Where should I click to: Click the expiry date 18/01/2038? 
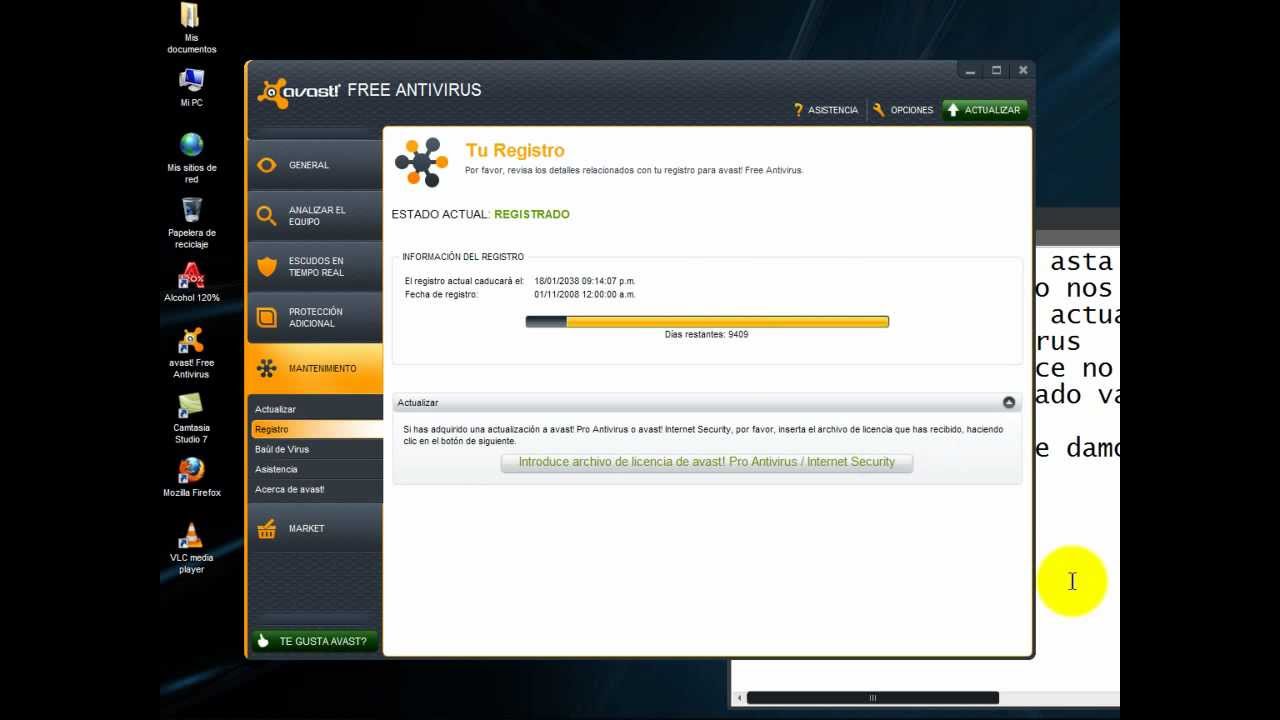click(x=585, y=281)
